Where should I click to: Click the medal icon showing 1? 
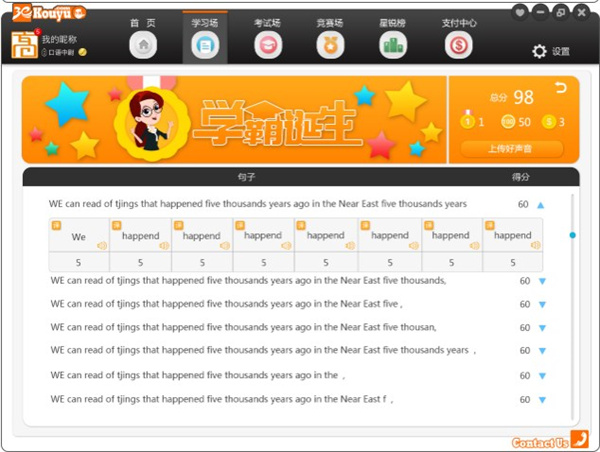tap(467, 121)
